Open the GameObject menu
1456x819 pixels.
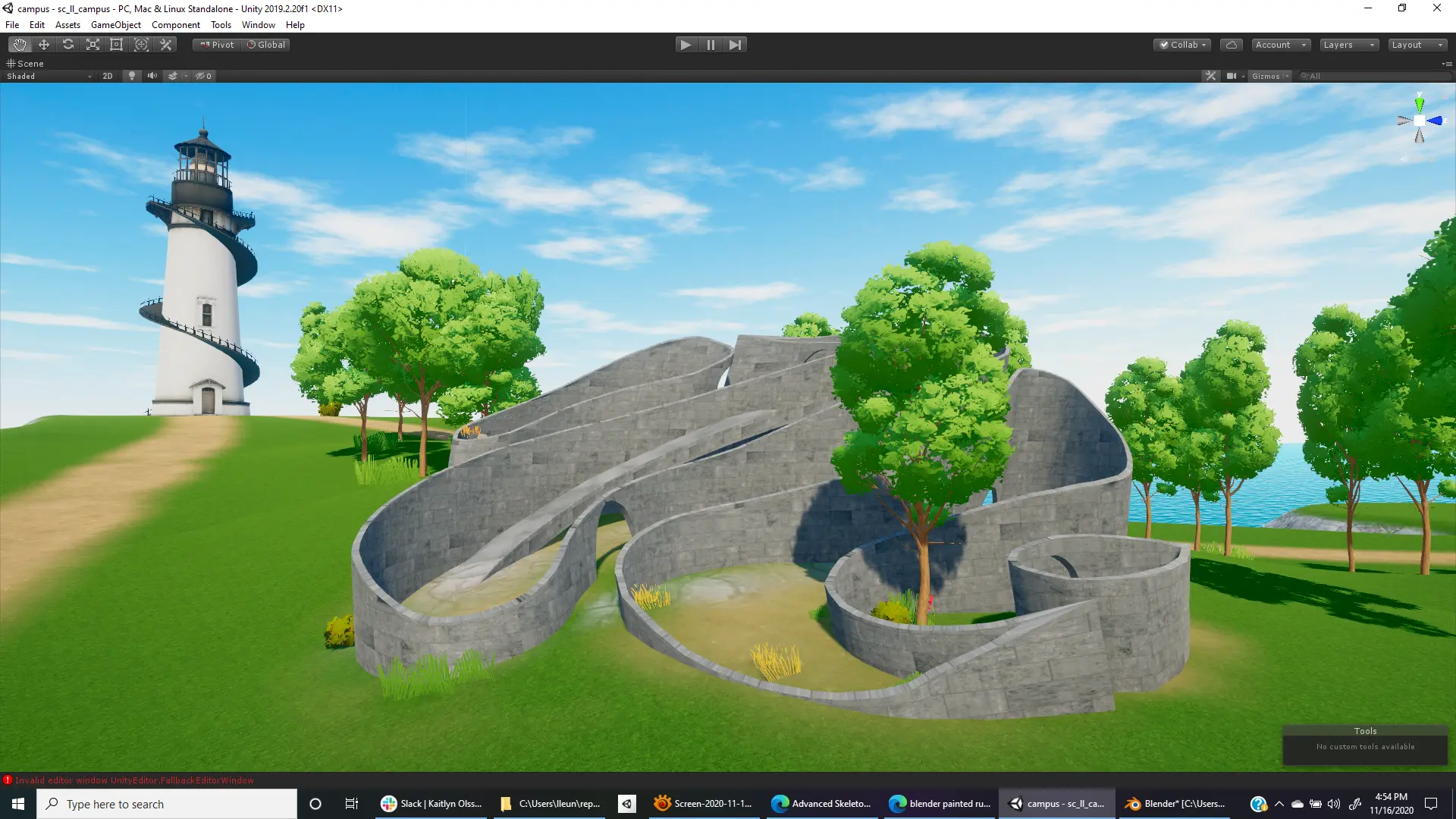pyautogui.click(x=115, y=25)
